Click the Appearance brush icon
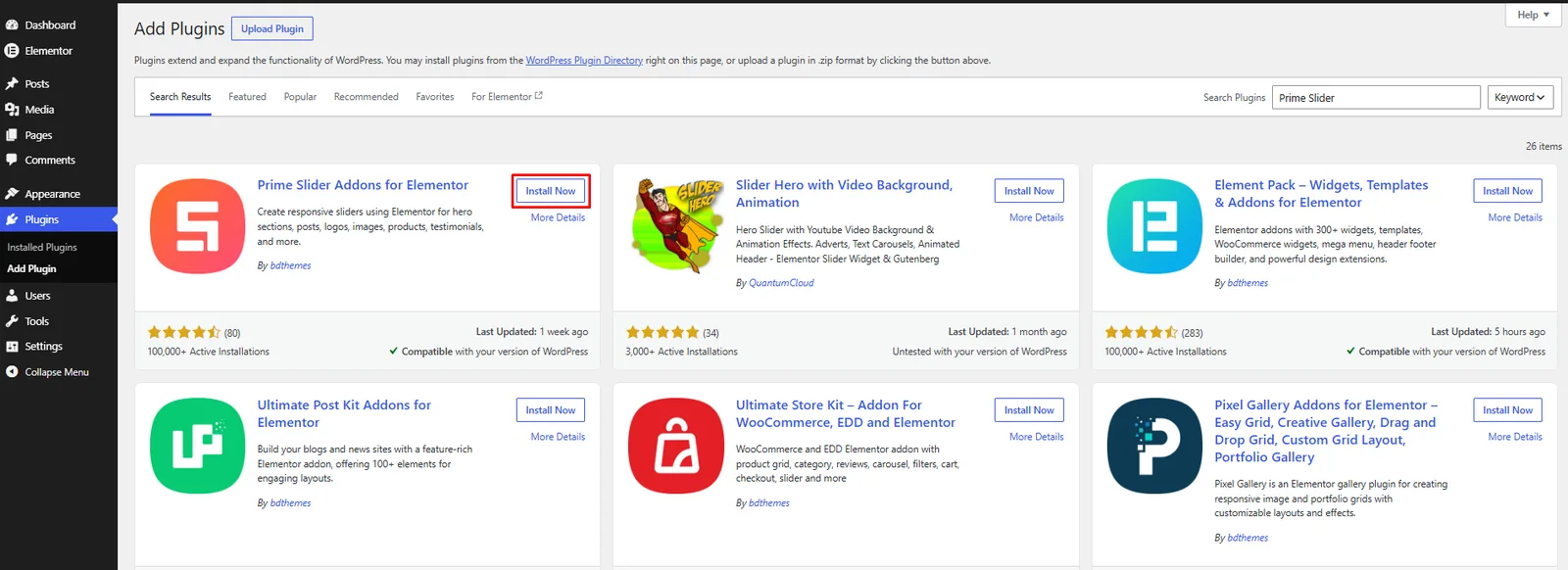 tap(12, 194)
